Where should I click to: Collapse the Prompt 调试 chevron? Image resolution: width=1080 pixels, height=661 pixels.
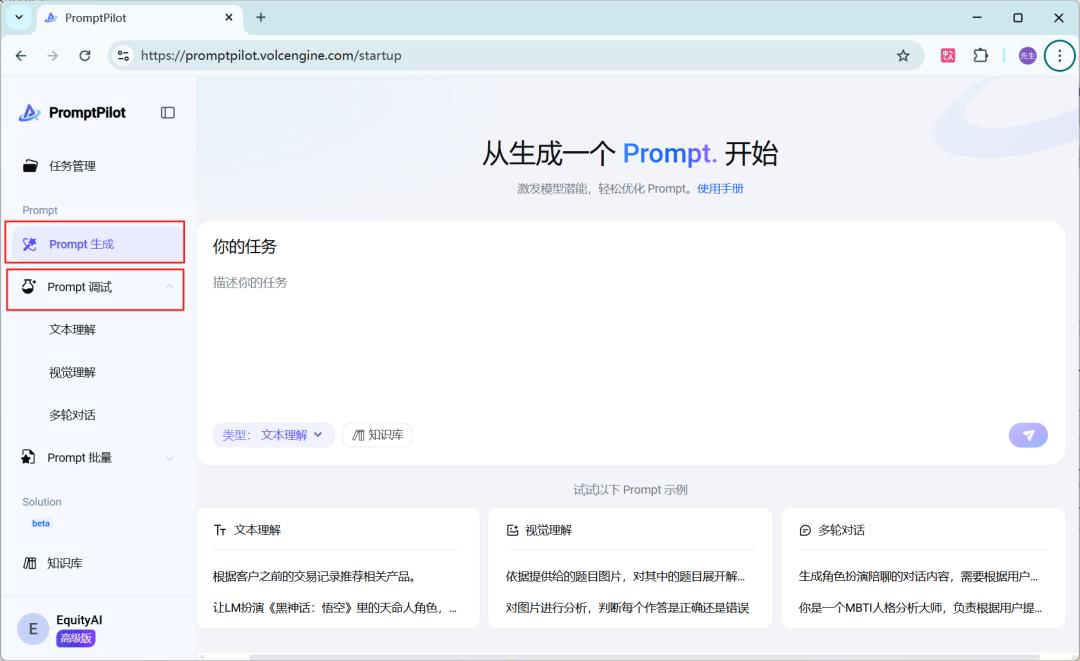[x=169, y=286]
